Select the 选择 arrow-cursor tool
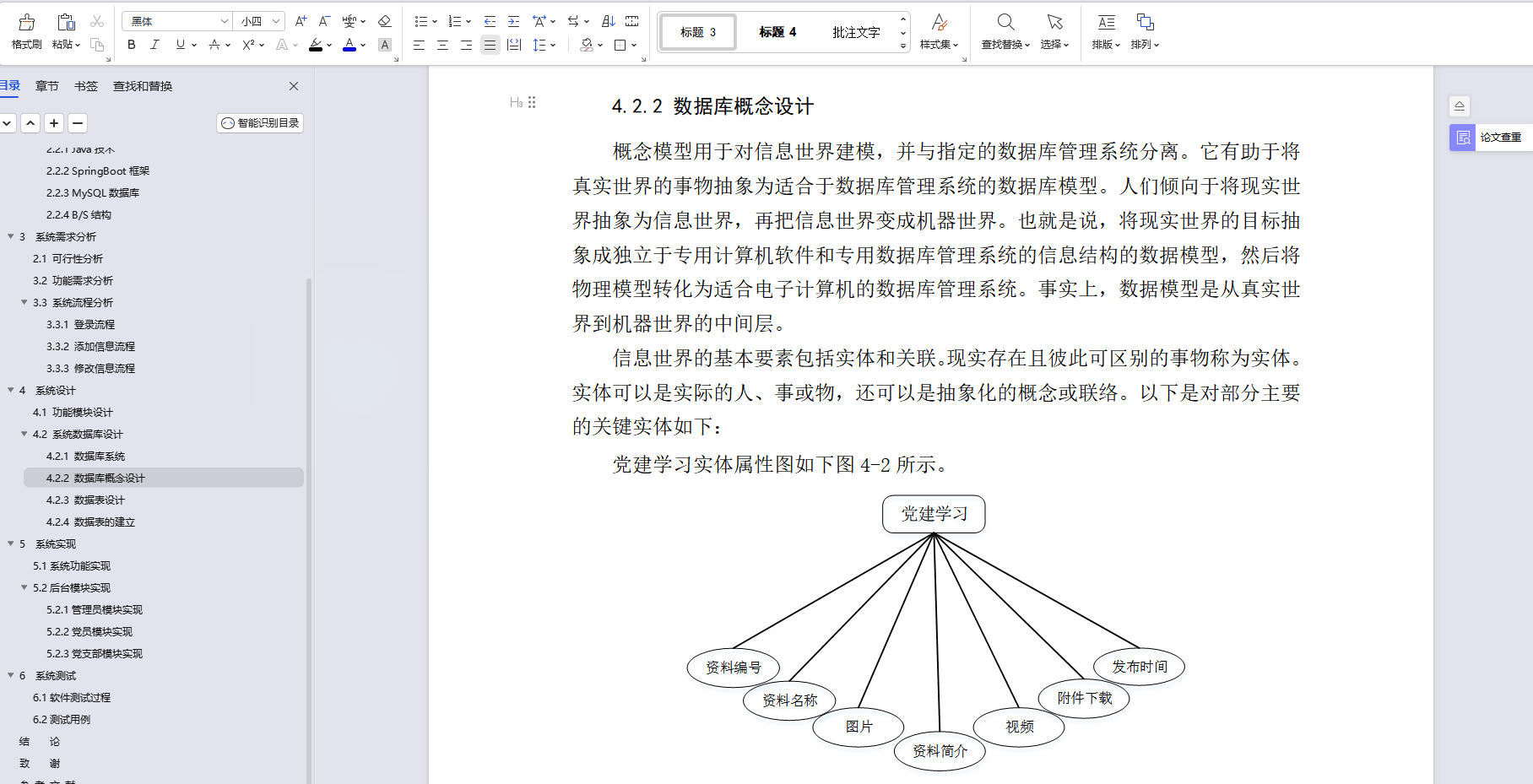 pyautogui.click(x=1054, y=32)
